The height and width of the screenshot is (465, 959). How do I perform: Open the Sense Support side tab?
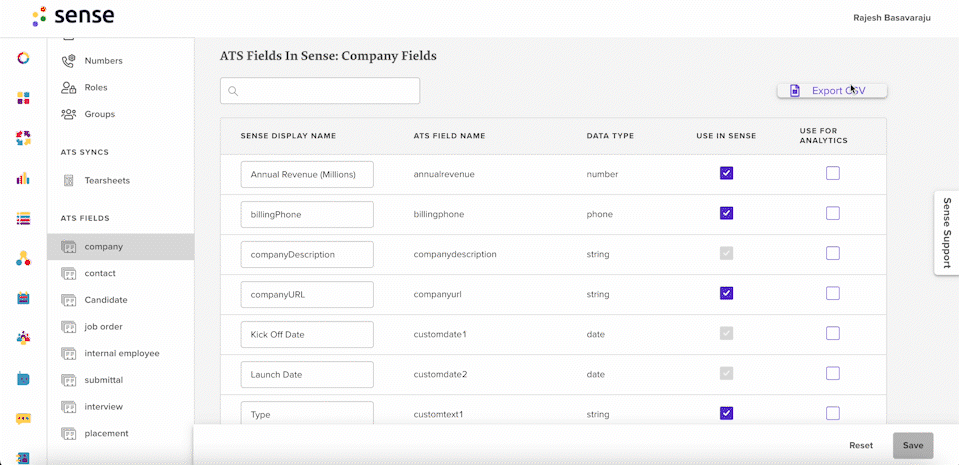(947, 232)
